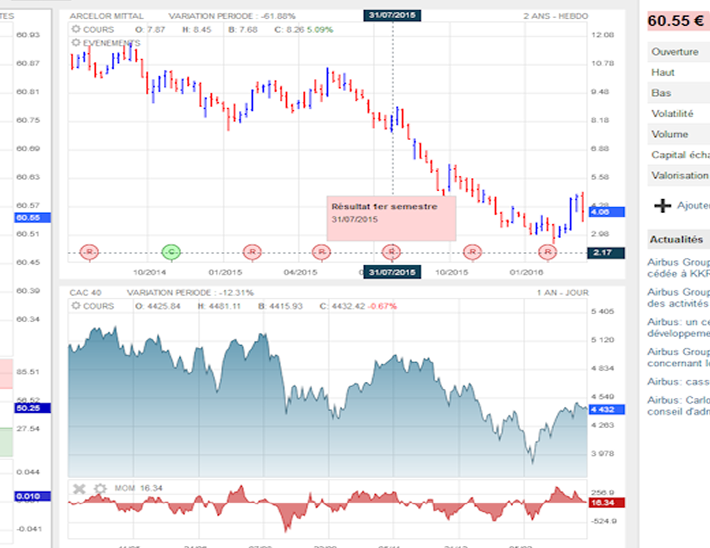Click the ARCELOR MITTAL chart title
710x548 pixels.
(x=106, y=16)
